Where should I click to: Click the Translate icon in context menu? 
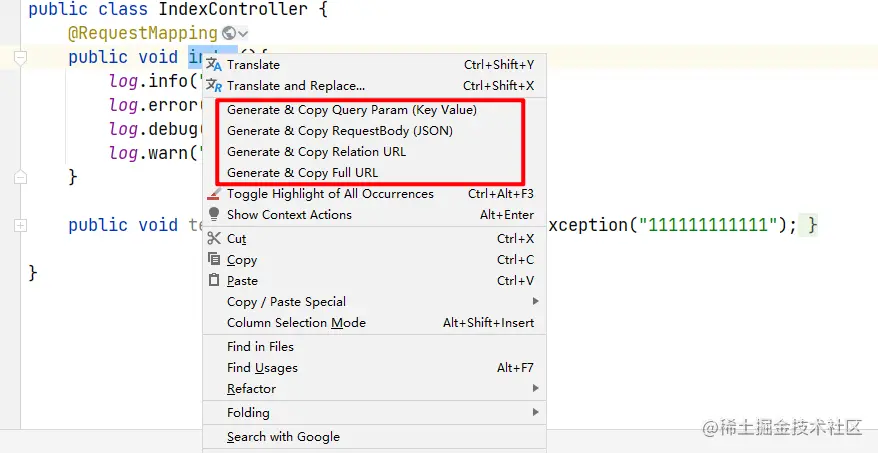pos(213,65)
